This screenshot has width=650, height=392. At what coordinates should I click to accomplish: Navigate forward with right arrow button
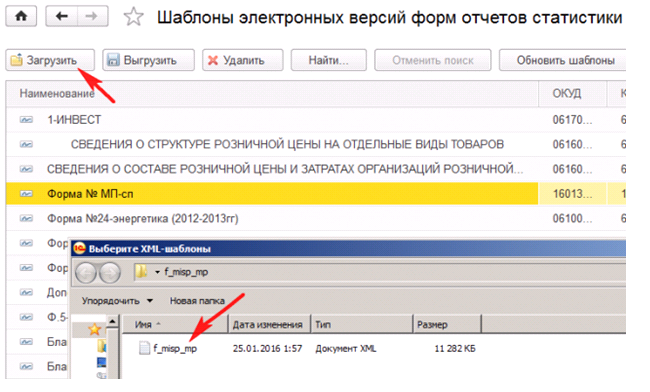[92, 16]
